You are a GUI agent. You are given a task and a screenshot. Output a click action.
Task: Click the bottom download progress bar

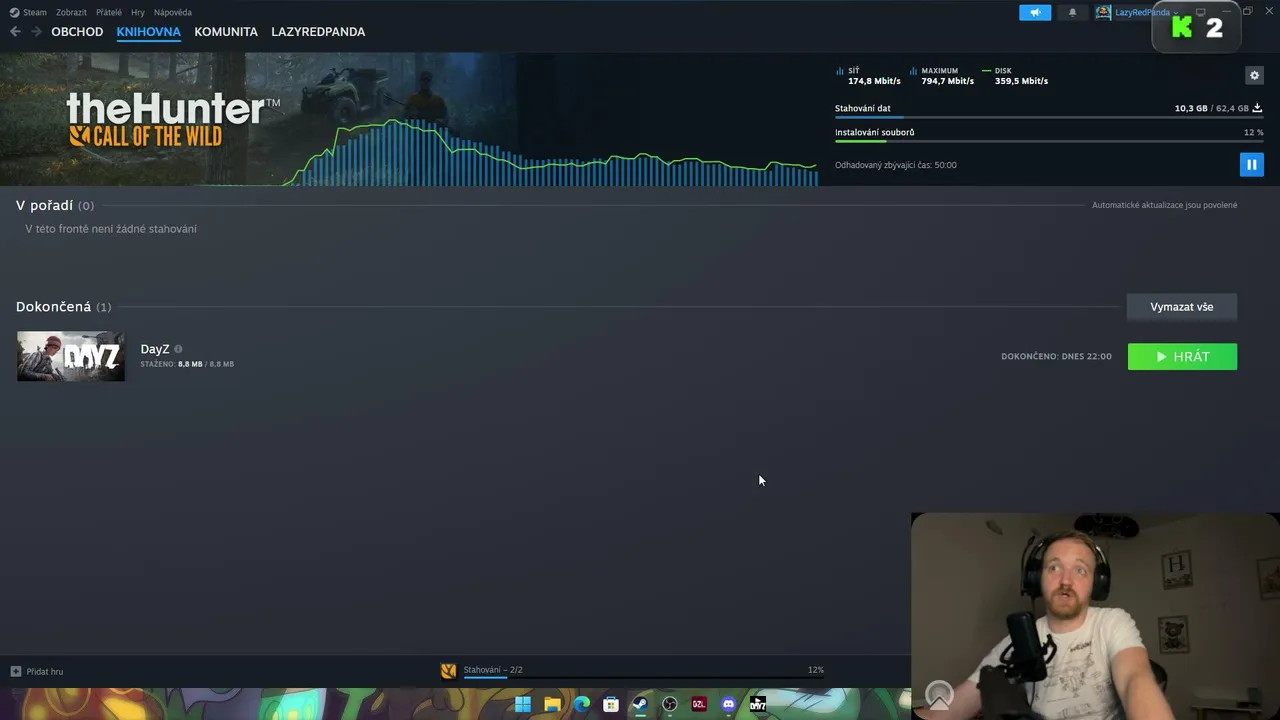pos(644,678)
